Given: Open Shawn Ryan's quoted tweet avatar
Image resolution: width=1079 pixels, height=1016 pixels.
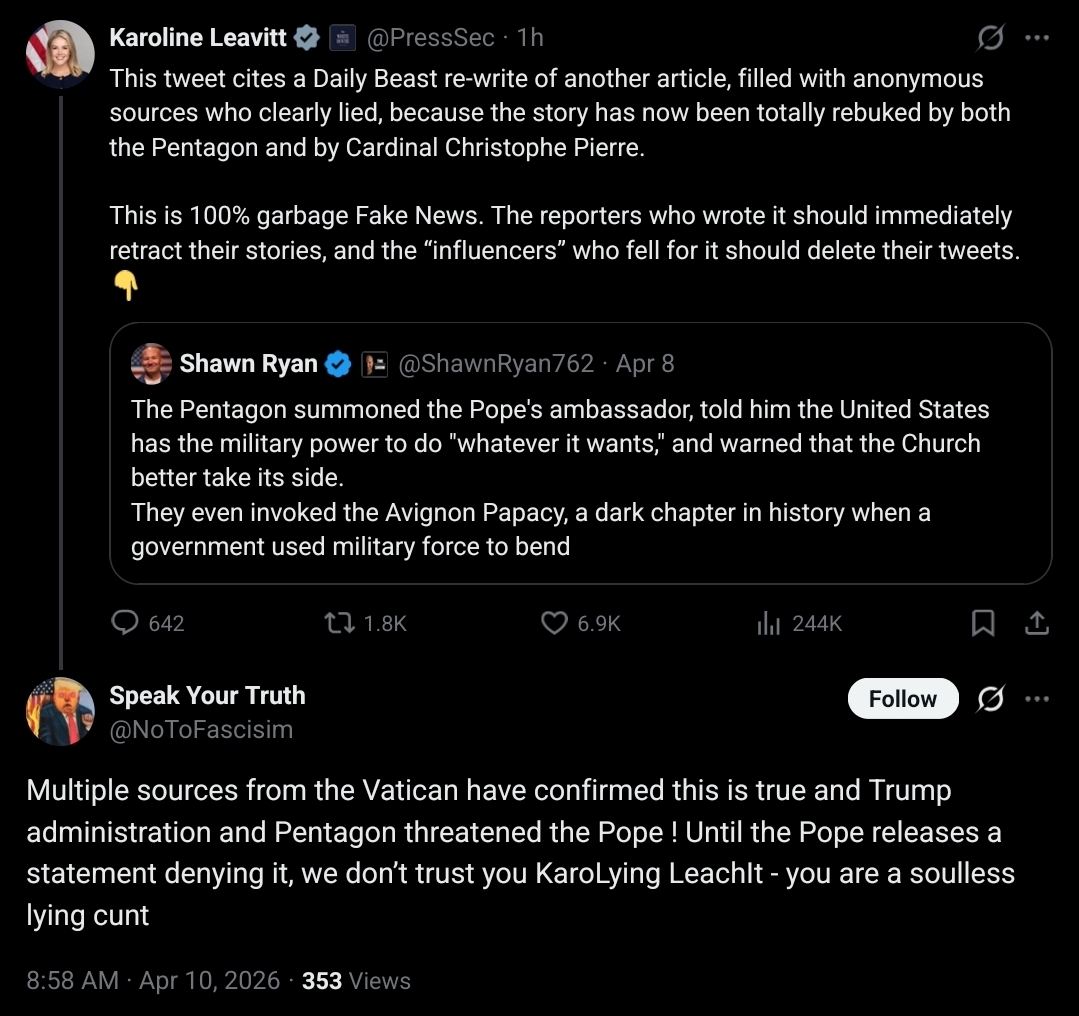Looking at the screenshot, I should tap(151, 364).
